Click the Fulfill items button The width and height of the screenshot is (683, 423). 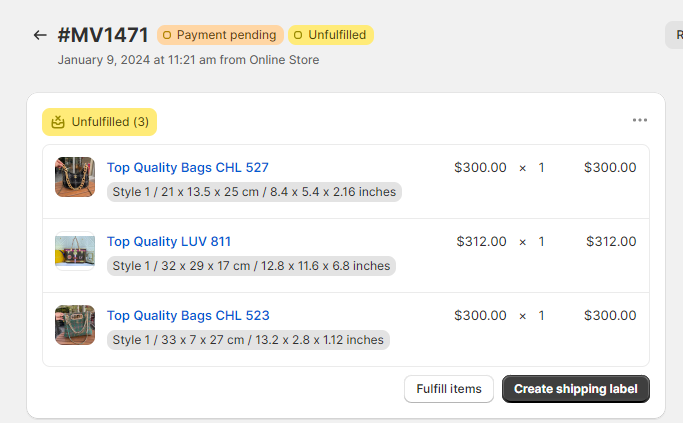coord(449,389)
